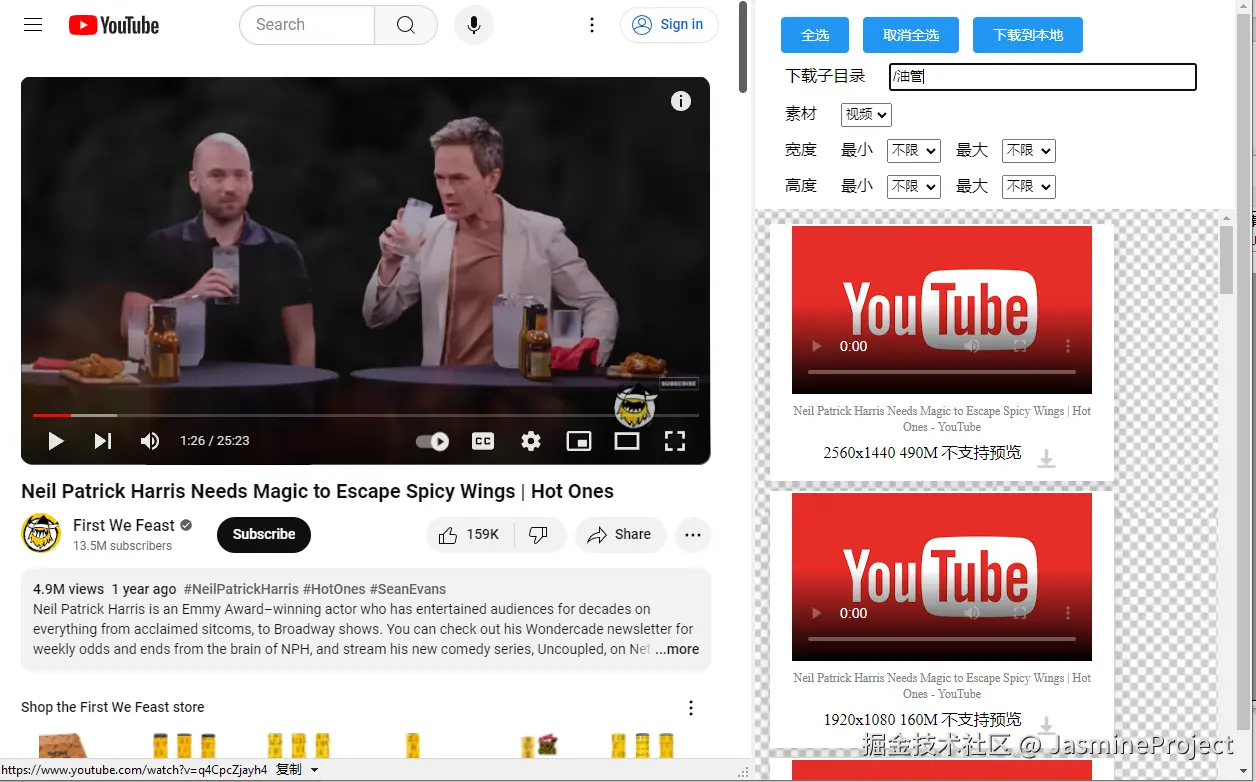This screenshot has height=782, width=1256.
Task: Click 下载到本地 download button
Action: click(x=1028, y=35)
